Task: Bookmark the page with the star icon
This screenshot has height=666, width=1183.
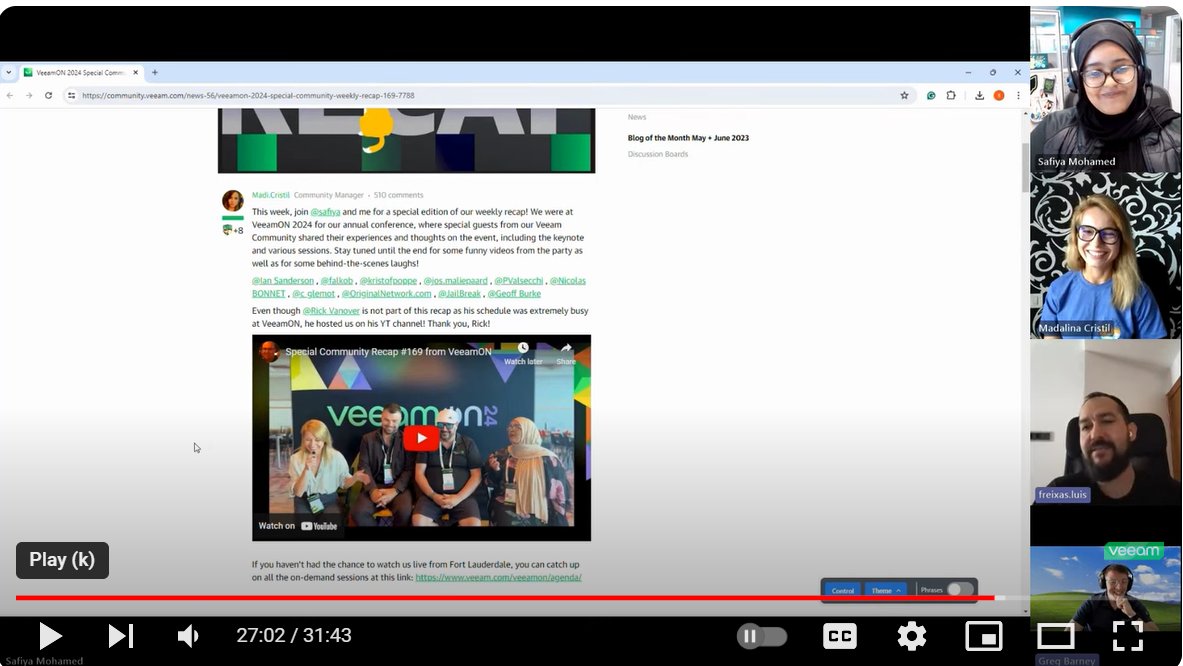Action: (x=904, y=96)
